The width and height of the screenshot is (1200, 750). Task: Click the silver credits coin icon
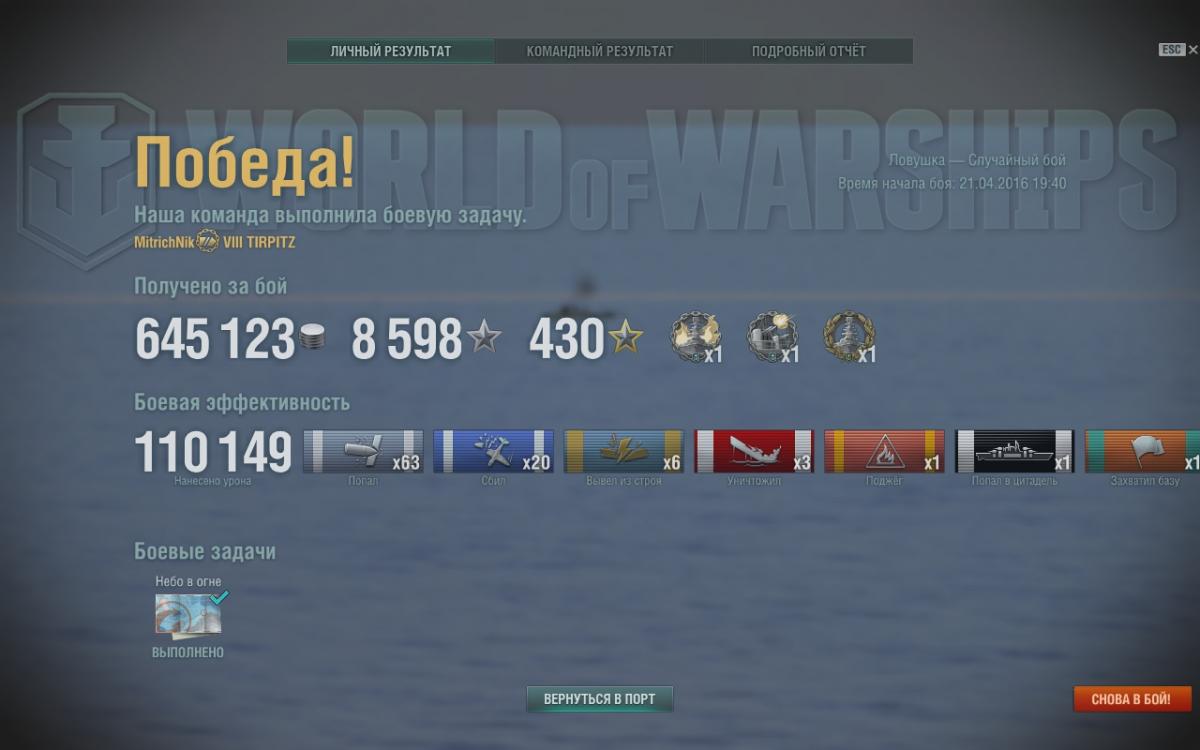click(x=313, y=338)
